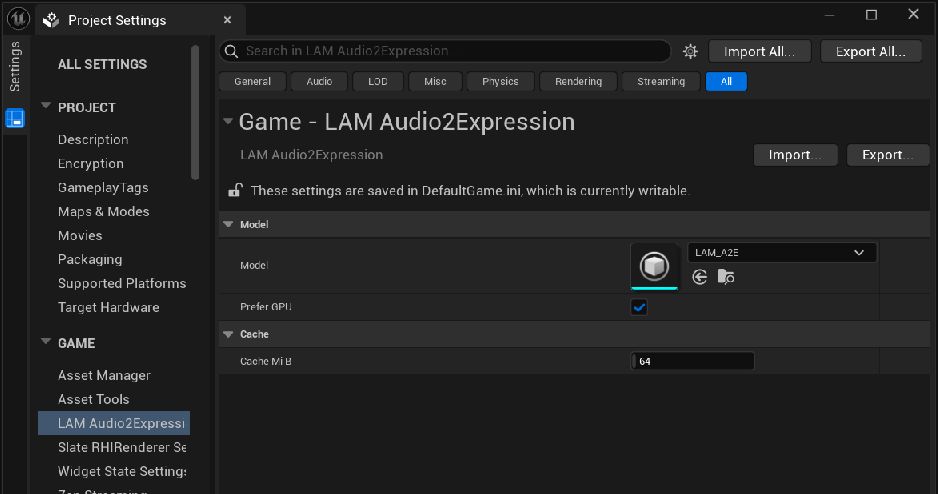Click the Cache MiB label
The width and height of the screenshot is (938, 494).
click(266, 361)
